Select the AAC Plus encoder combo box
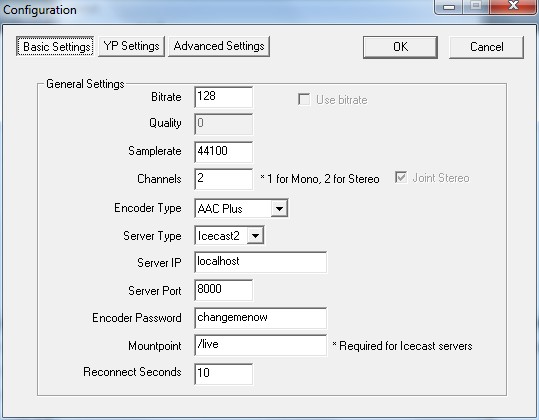 point(241,209)
